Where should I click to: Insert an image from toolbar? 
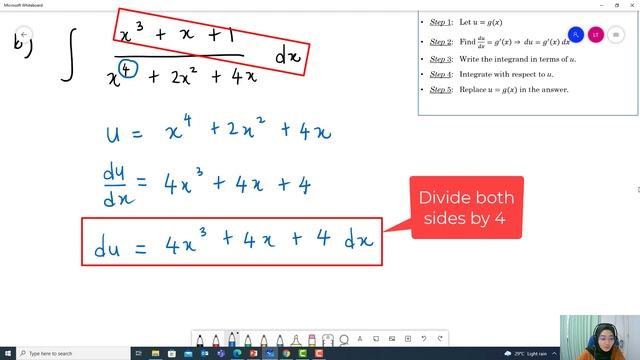coord(392,339)
